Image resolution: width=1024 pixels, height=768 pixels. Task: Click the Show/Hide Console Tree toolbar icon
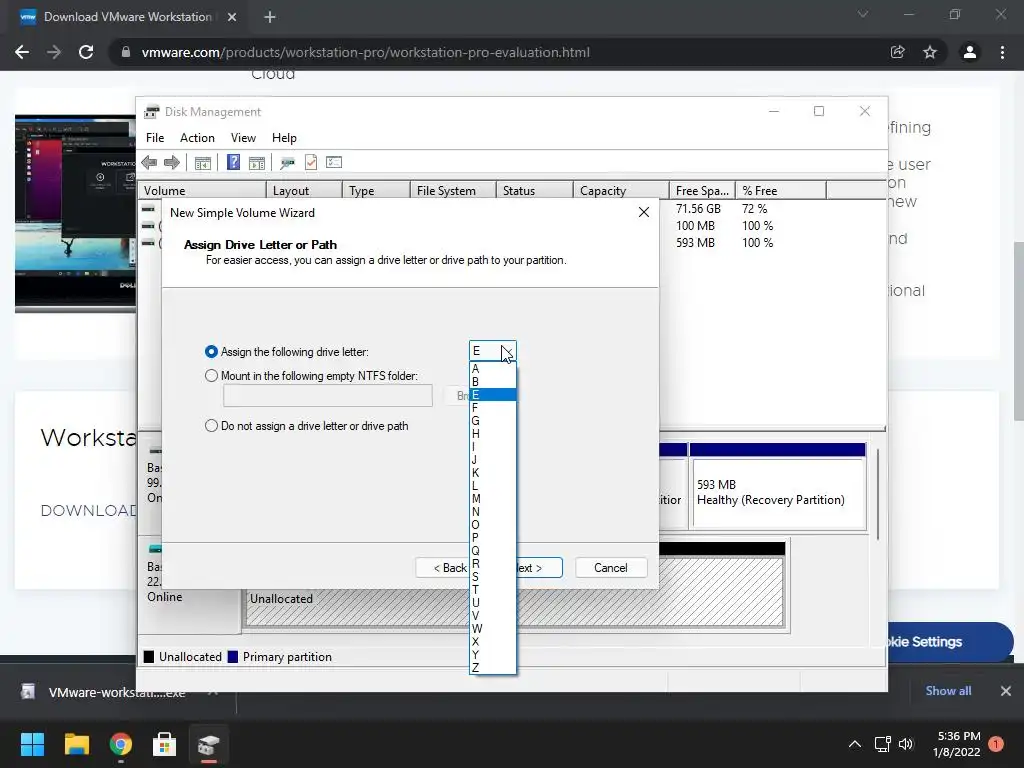pos(202,163)
